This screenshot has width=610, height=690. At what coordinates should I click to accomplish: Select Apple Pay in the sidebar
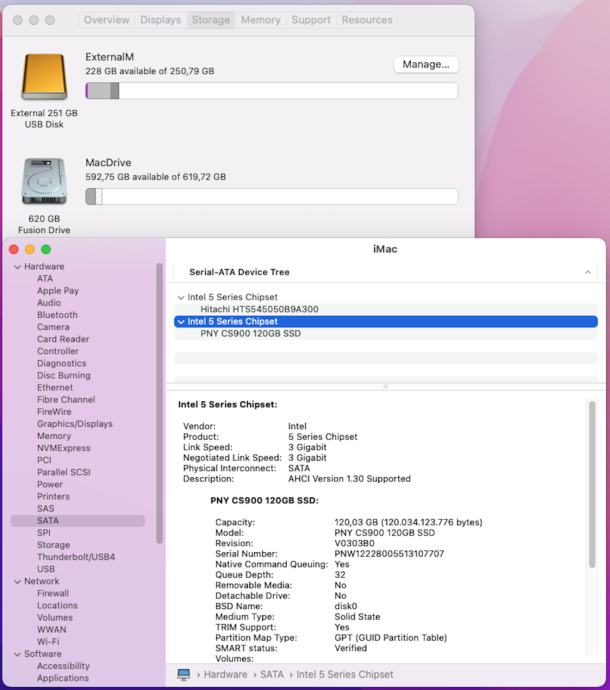58,291
